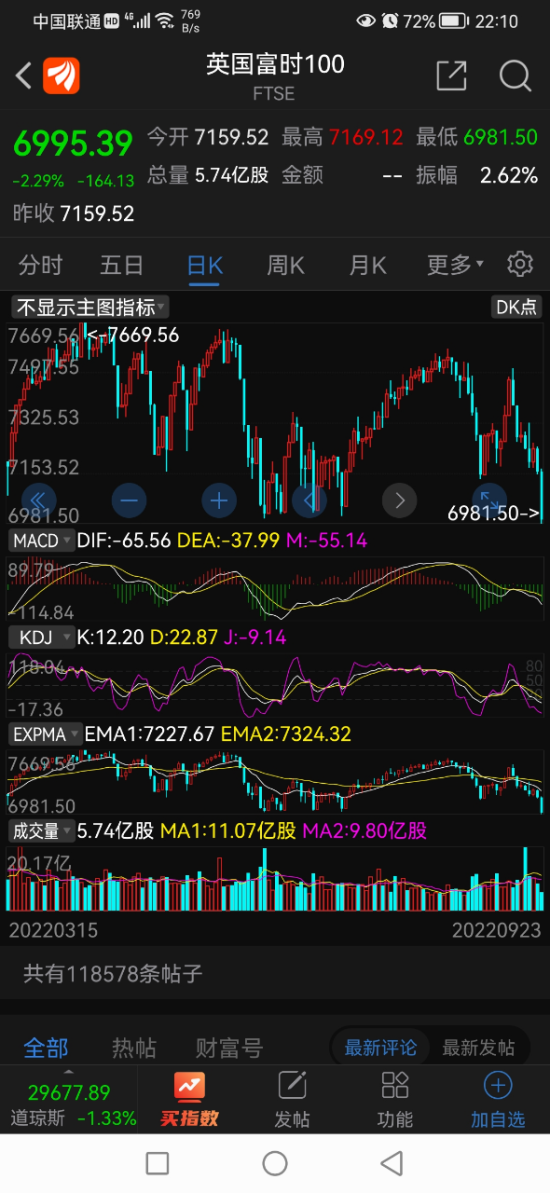
Task: Zoom in chart with plus icon
Action: tap(219, 500)
